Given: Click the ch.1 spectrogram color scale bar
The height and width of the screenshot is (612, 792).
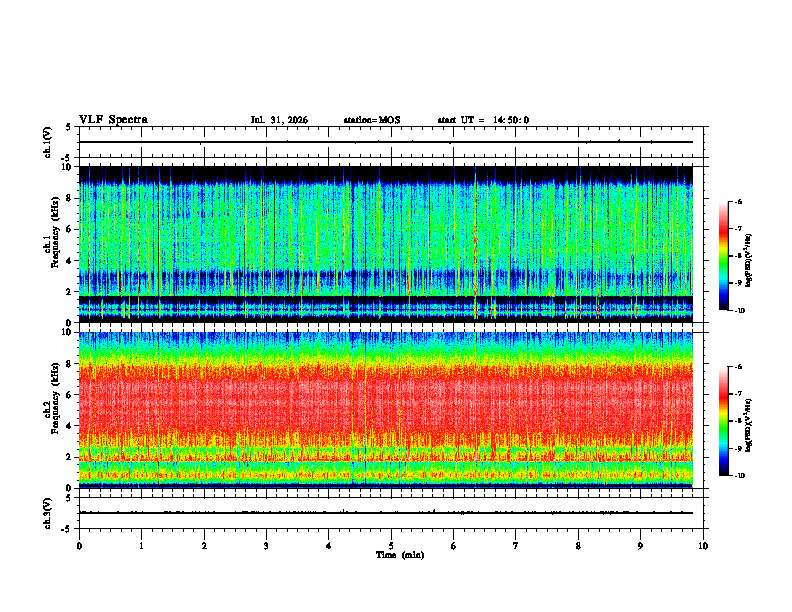Looking at the screenshot, I should tap(723, 256).
